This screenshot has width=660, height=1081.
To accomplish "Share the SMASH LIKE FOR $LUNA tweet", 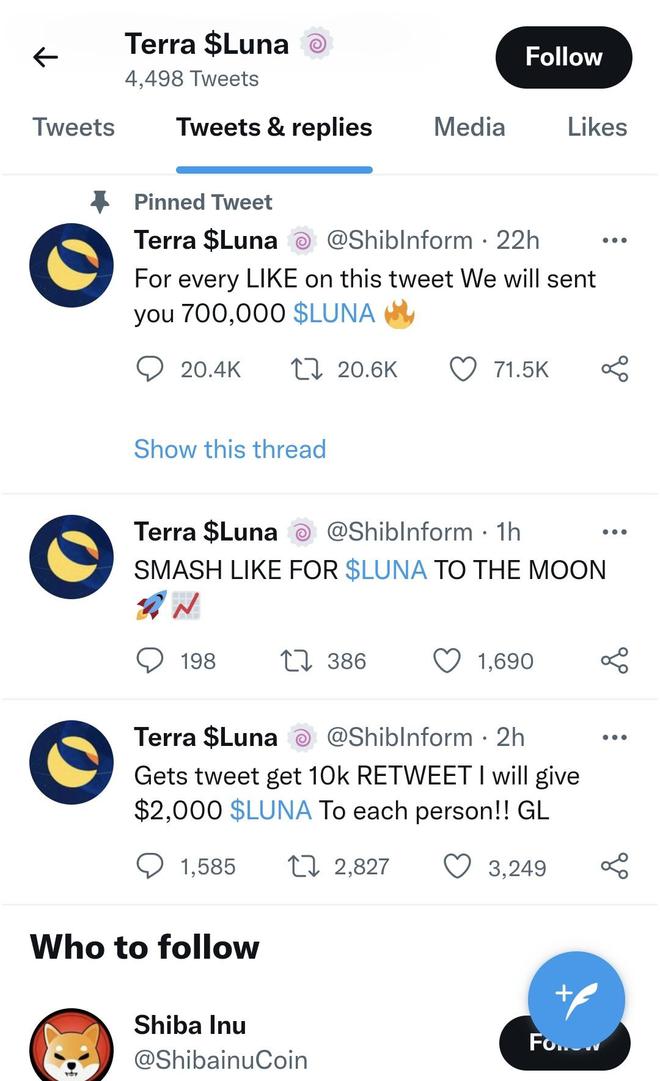I will pyautogui.click(x=614, y=660).
